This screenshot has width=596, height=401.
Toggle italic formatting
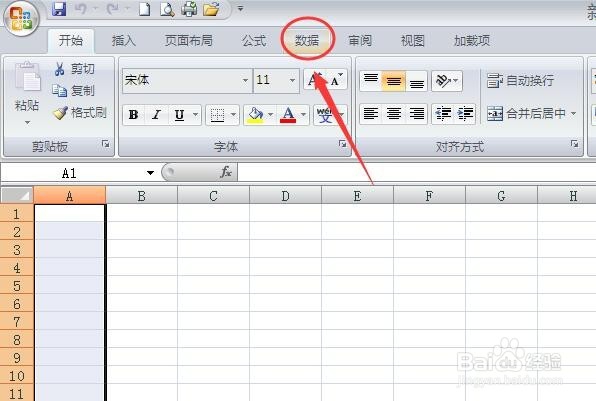(157, 114)
